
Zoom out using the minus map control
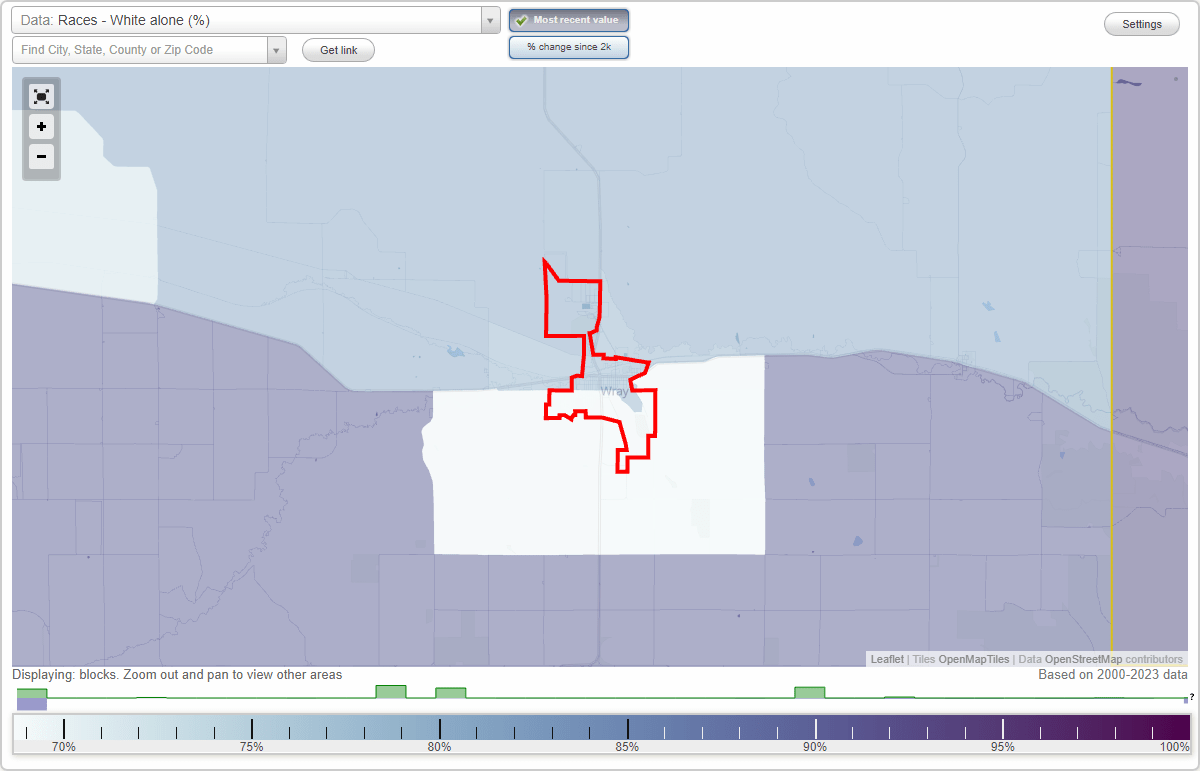coord(41,156)
